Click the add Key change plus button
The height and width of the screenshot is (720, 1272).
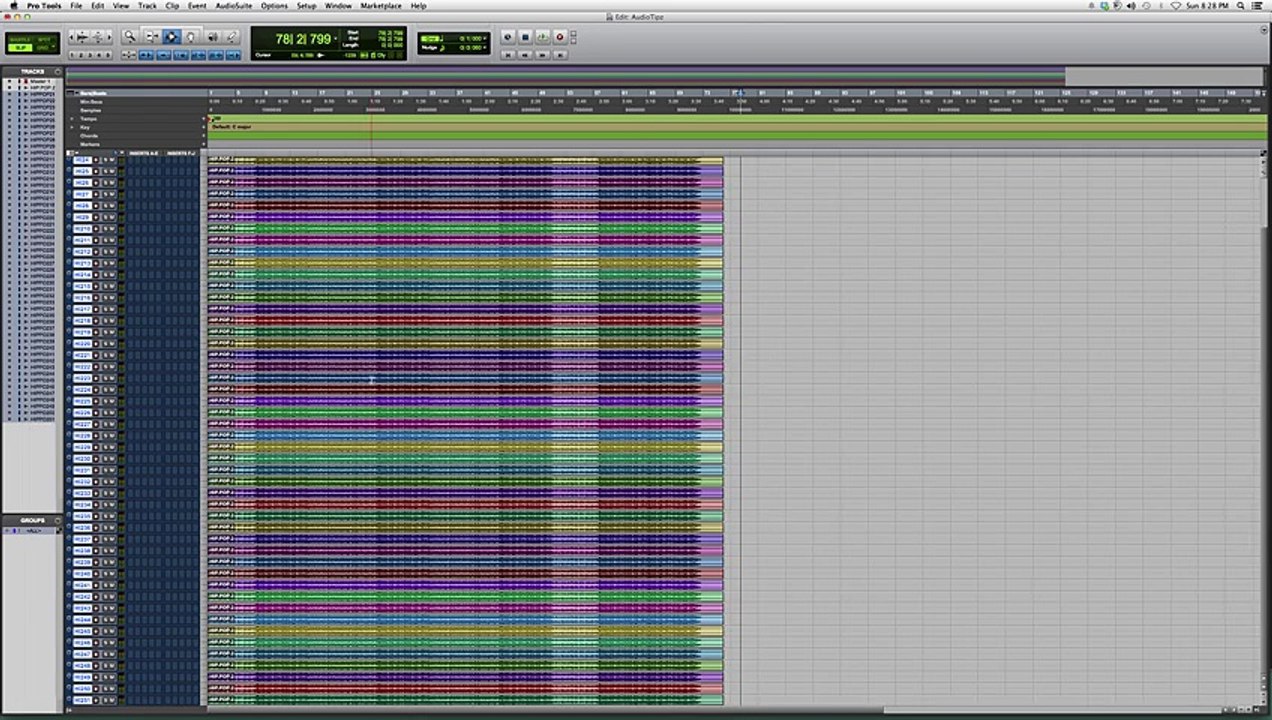click(x=204, y=127)
